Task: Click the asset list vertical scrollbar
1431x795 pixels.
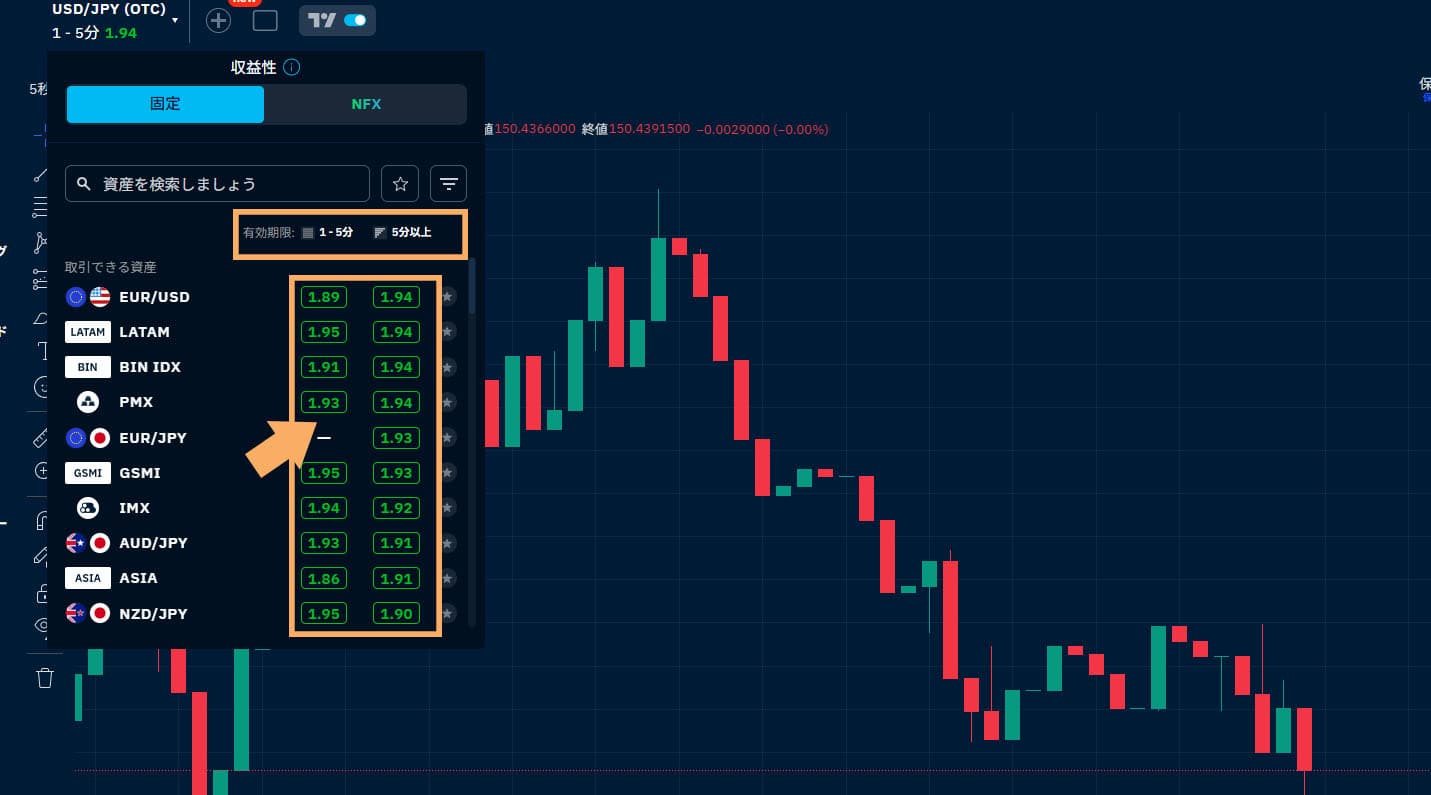Action: coord(472,290)
